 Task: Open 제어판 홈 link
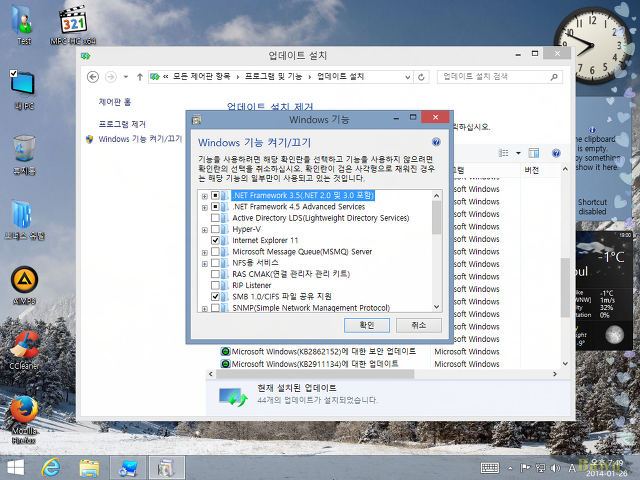[115, 102]
